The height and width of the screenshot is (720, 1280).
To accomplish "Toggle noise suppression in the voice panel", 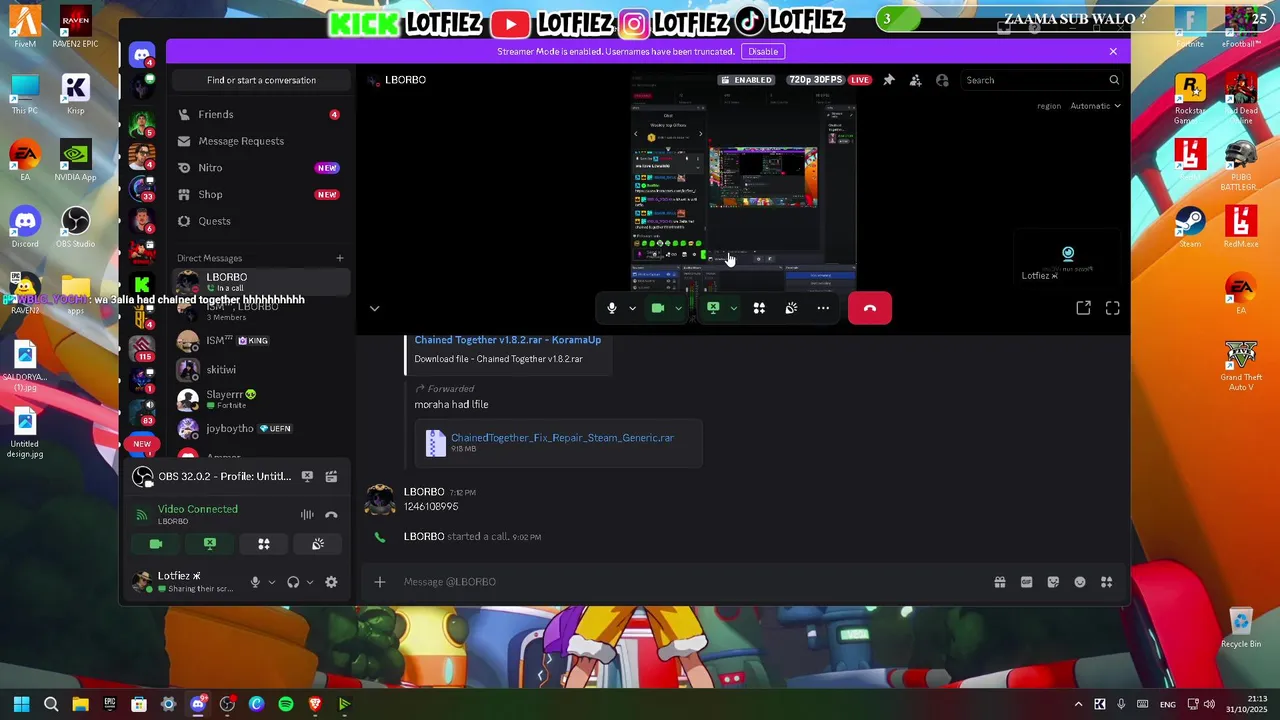I will point(307,515).
